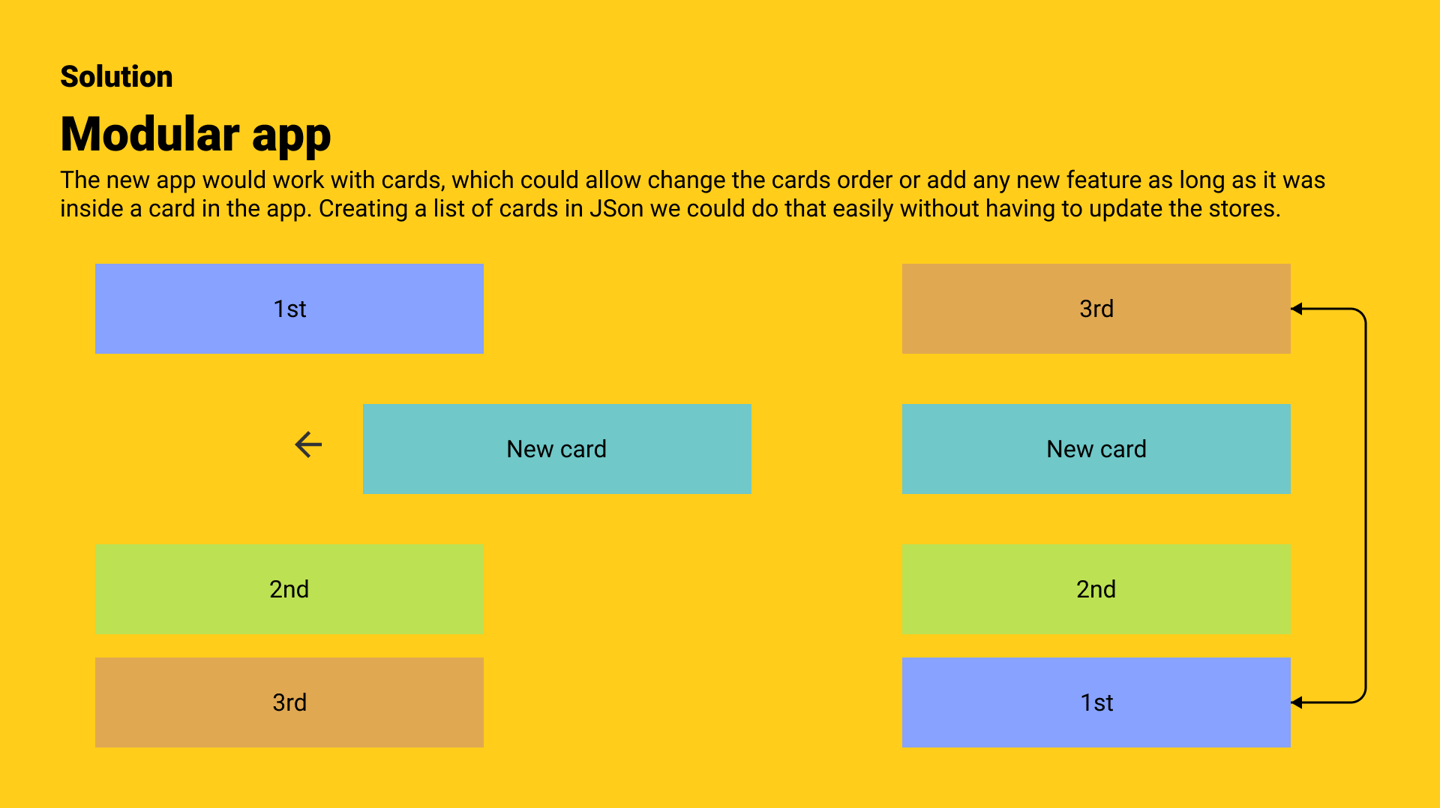Click the '2nd' label in left green card
Viewport: 1440px width, 808px height.
[x=289, y=589]
